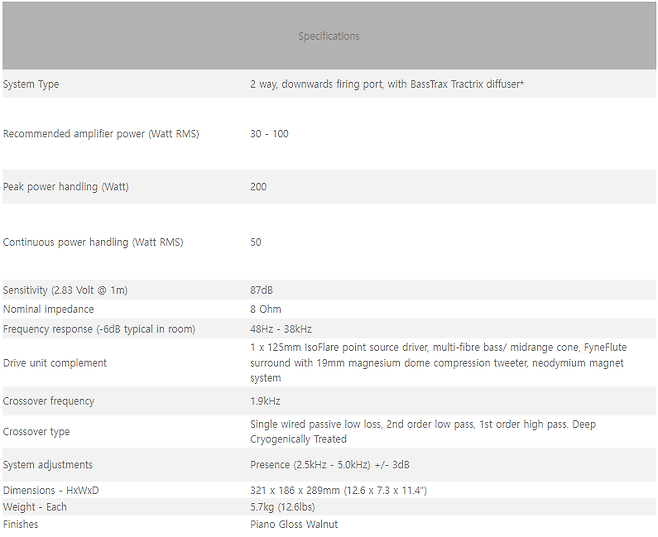Click the 87dB sensitivity value
Viewport: 658px width, 537px height.
[261, 290]
